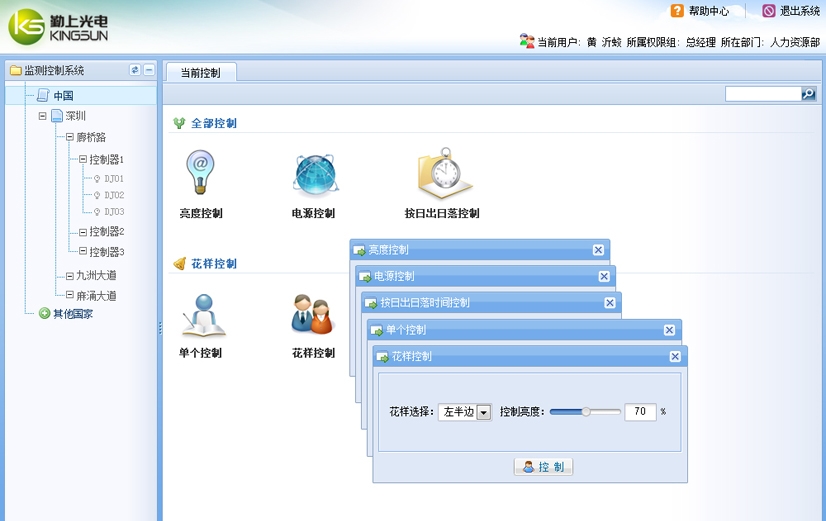Click the refresh icon in tree panel header
This screenshot has width=826, height=521.
coord(135,70)
